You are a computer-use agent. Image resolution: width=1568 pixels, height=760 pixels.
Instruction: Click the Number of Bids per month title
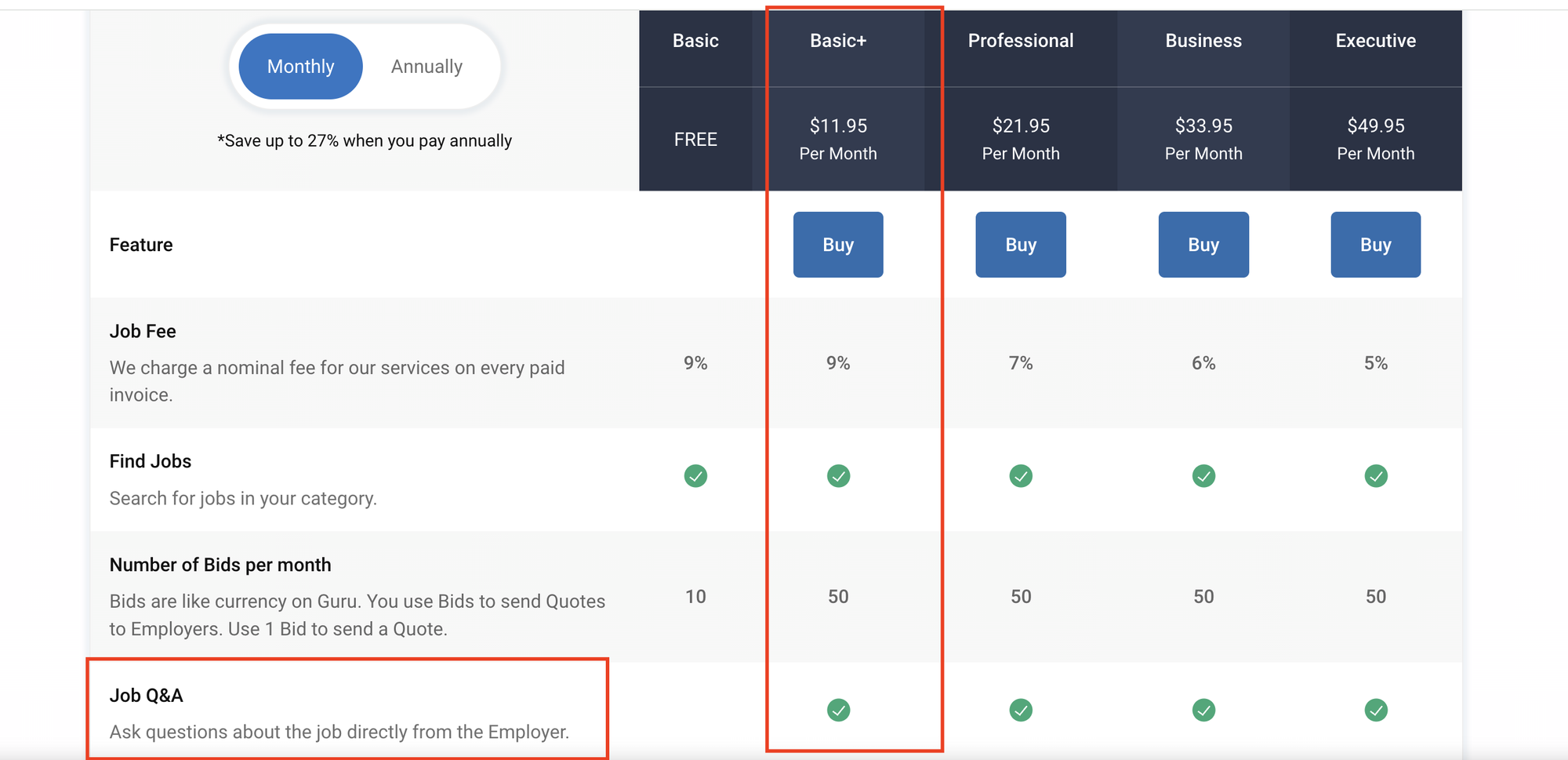220,565
